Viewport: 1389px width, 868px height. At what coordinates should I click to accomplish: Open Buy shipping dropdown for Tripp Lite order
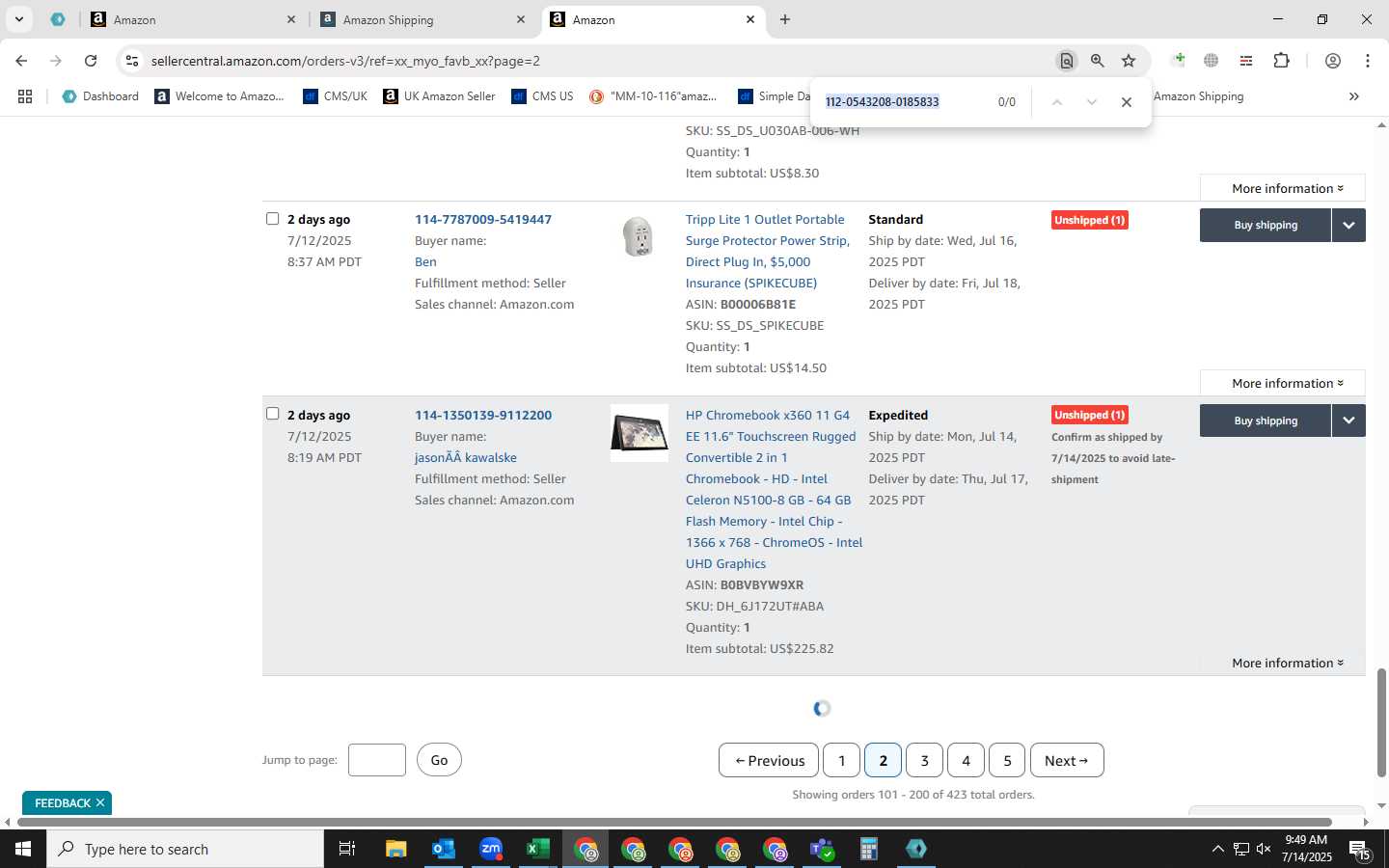point(1348,225)
